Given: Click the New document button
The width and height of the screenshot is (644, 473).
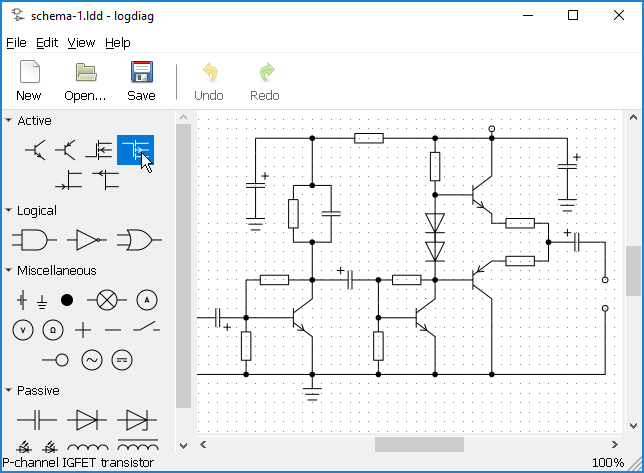Looking at the screenshot, I should [x=29, y=81].
